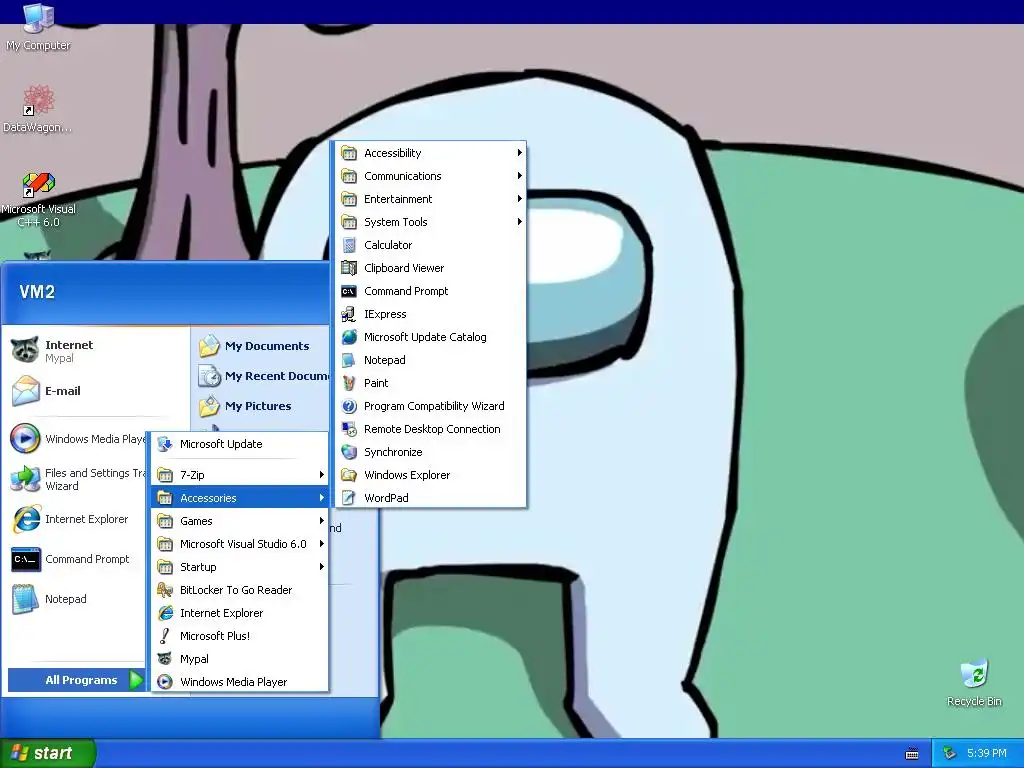Viewport: 1024px width, 768px height.
Task: Open Files and Settings Transfer Wizard
Action: click(x=77, y=479)
